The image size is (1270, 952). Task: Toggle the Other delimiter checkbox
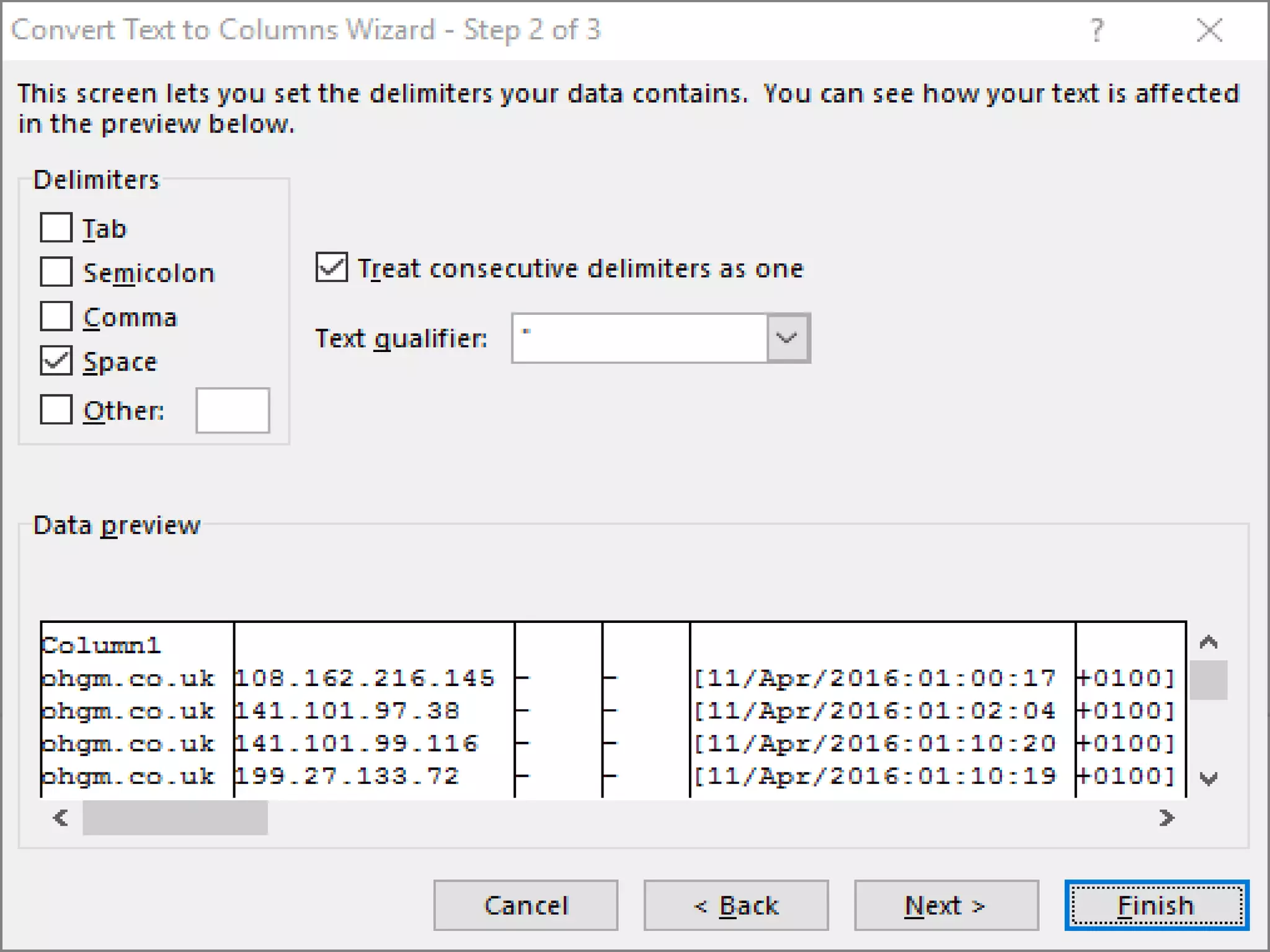(56, 410)
